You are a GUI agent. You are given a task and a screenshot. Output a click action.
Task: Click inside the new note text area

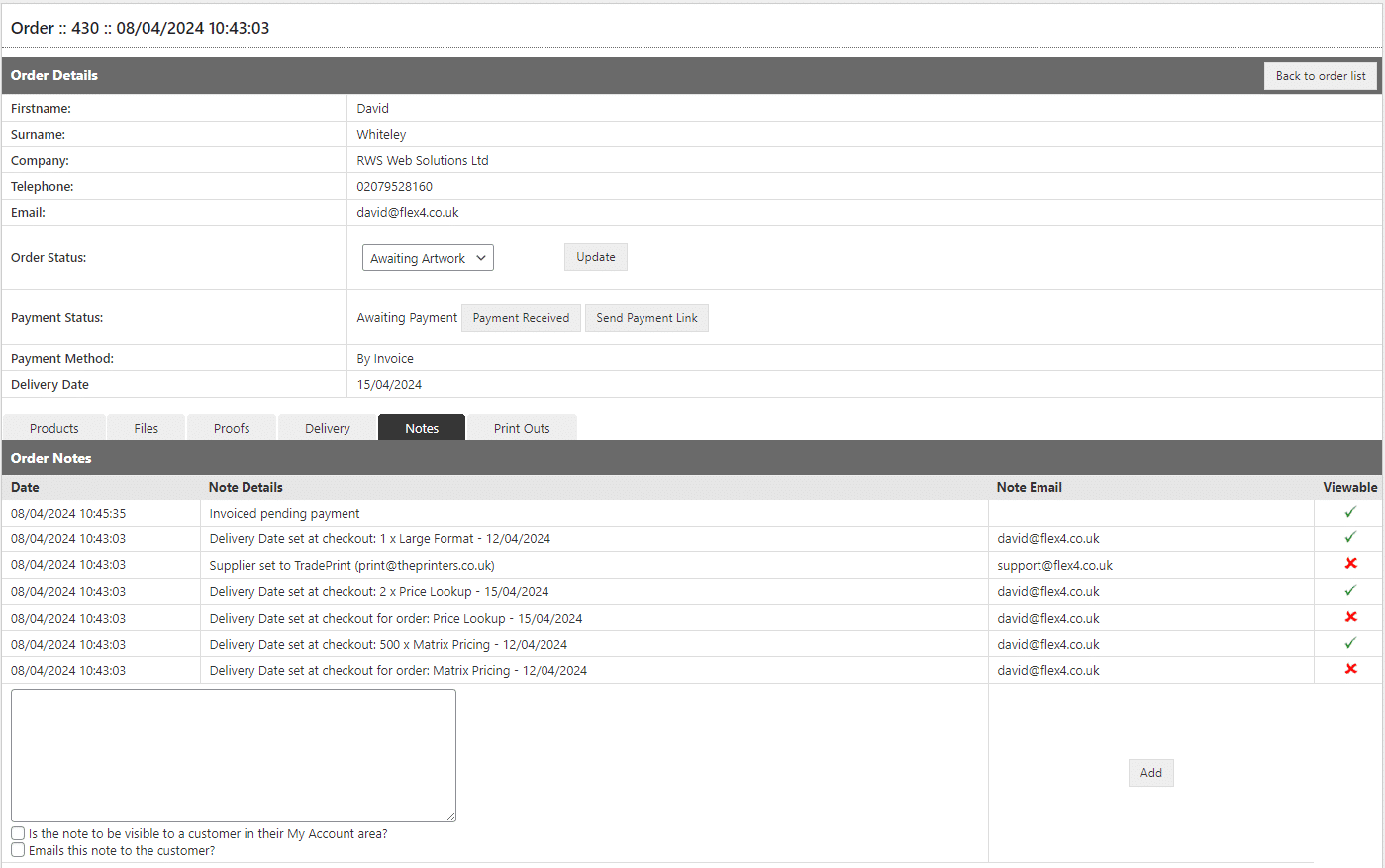point(234,755)
